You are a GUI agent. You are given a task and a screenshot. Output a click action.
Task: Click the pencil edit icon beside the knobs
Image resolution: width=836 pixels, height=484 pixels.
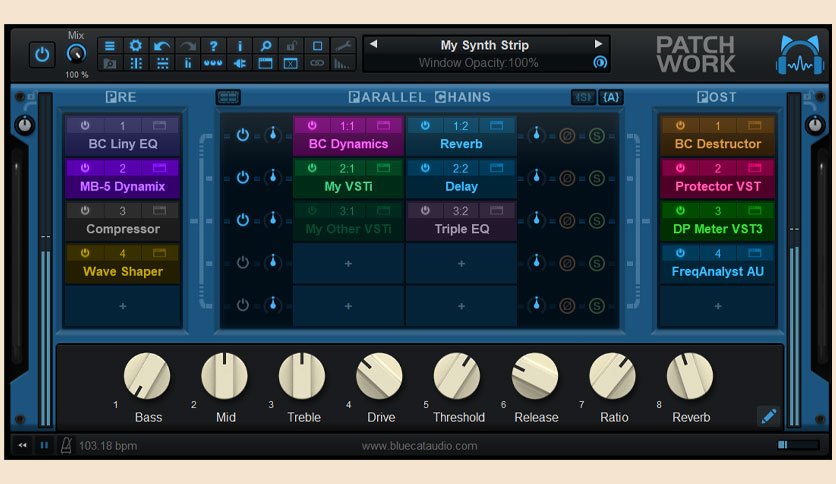768,416
